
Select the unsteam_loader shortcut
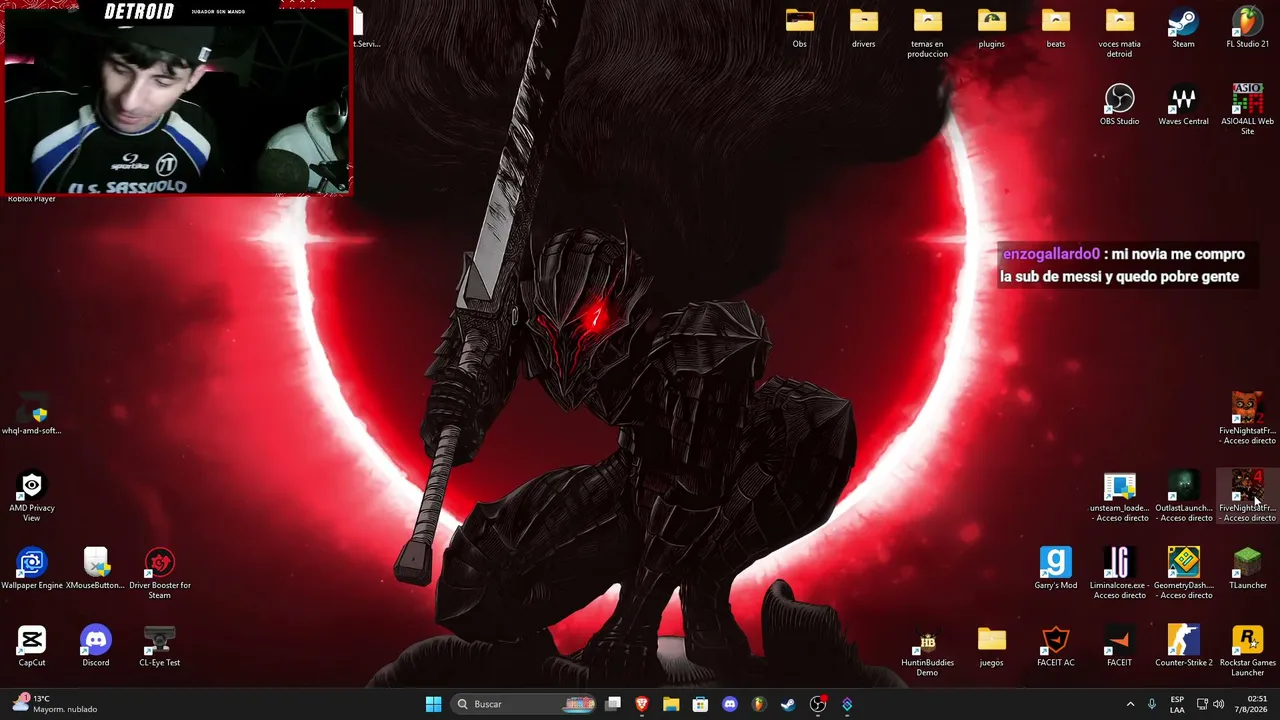[x=1119, y=497]
